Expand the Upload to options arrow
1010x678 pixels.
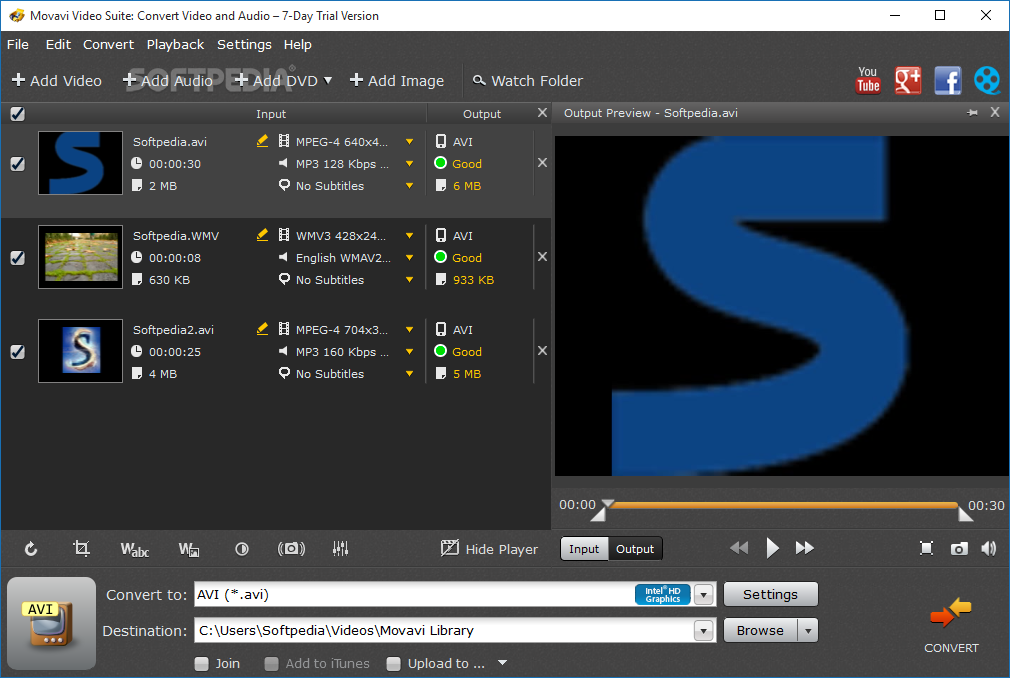point(502,663)
